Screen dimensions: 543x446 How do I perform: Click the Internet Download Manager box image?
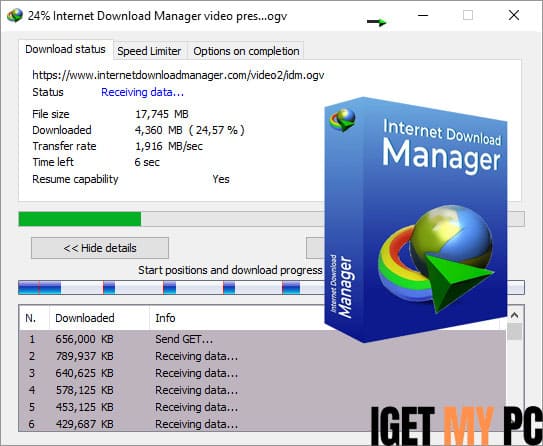click(x=416, y=220)
